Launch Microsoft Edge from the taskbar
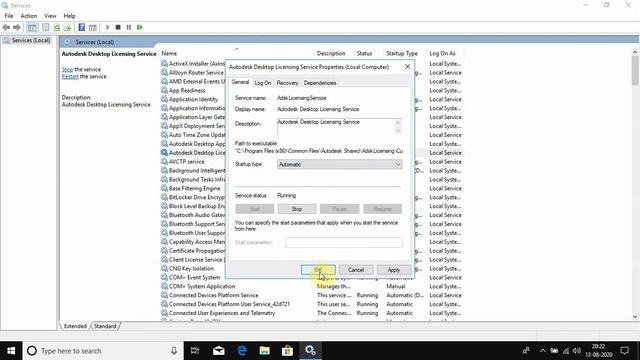 [242, 351]
